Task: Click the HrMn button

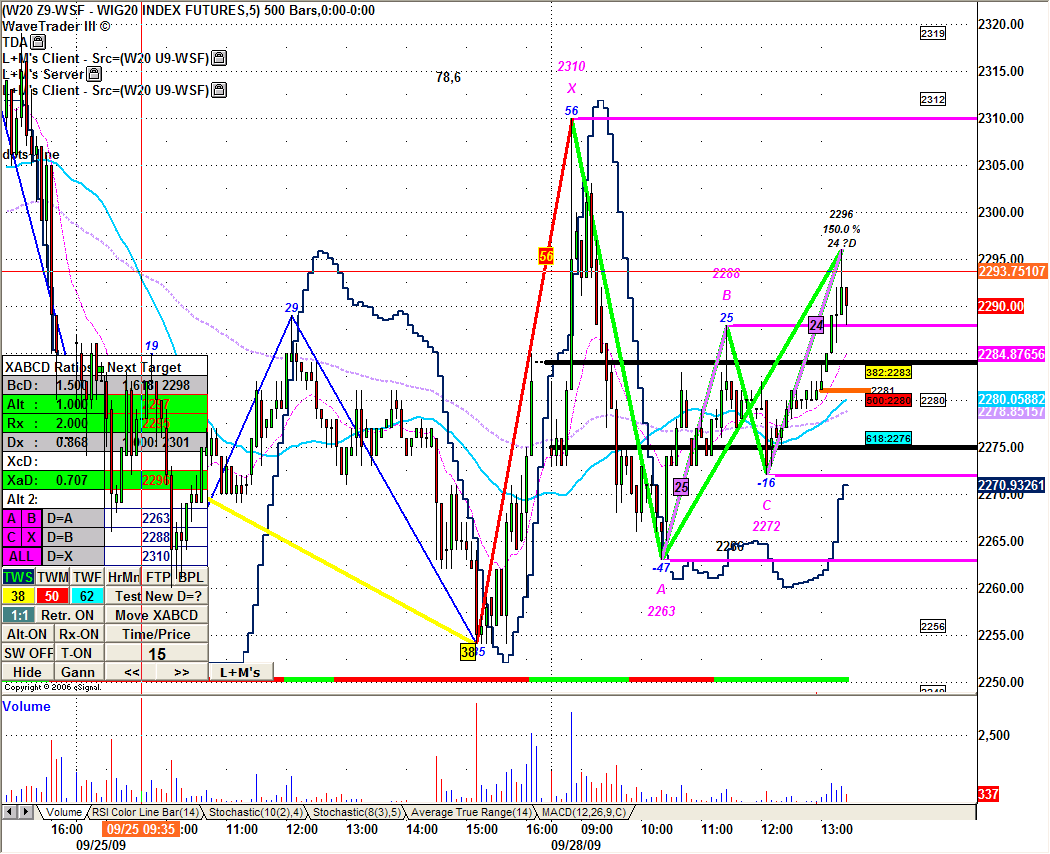Action: point(123,577)
